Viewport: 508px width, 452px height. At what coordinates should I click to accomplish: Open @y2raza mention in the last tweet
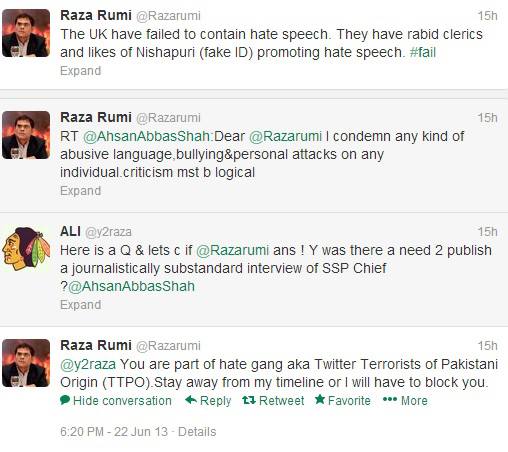click(88, 364)
